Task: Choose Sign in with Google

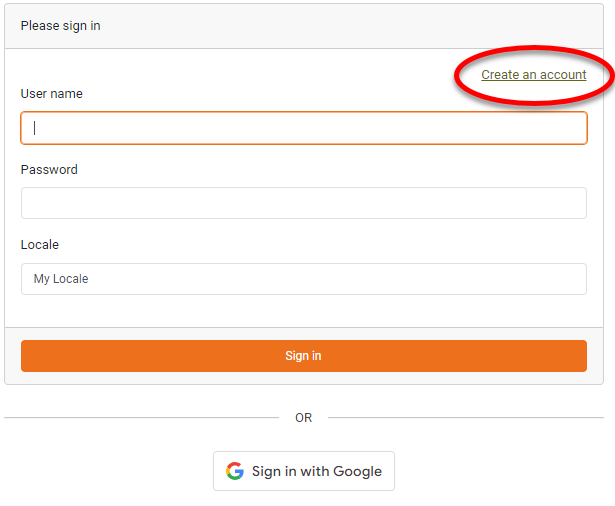Action: coord(304,471)
